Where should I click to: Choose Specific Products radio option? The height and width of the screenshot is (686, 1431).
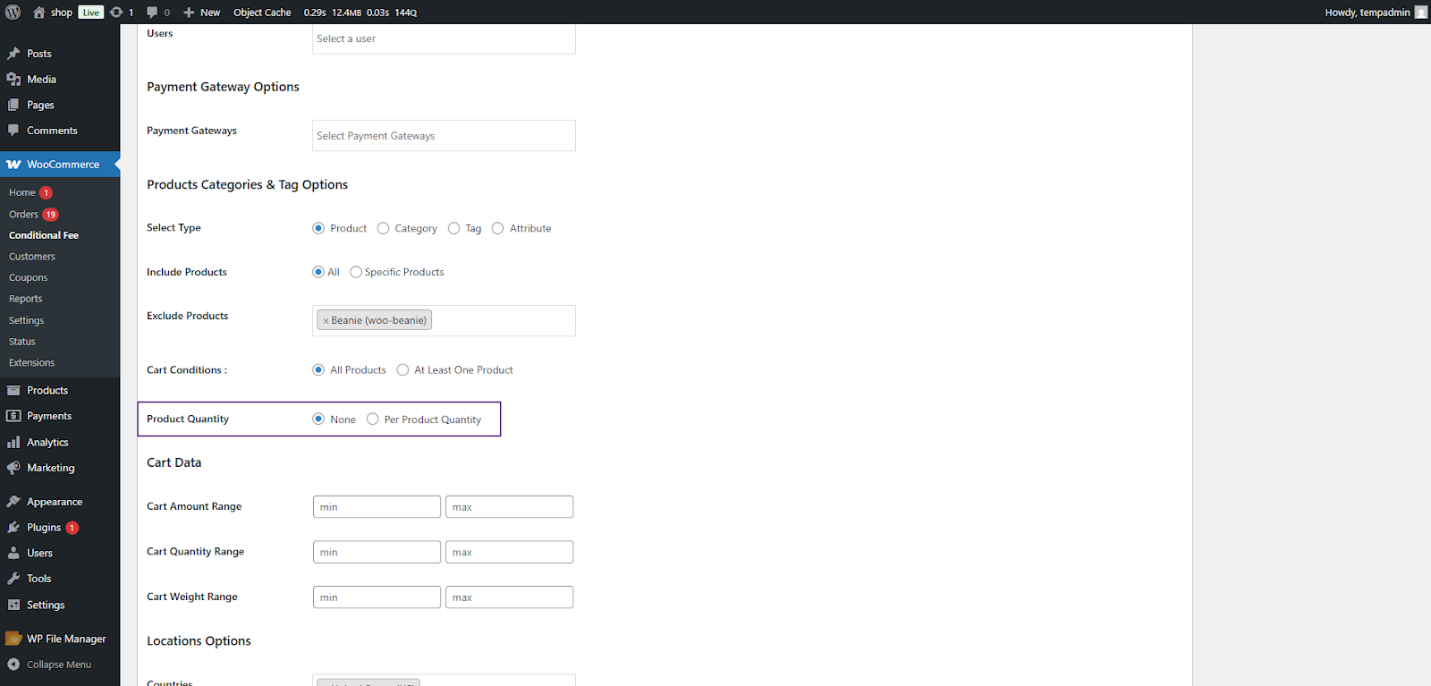[x=356, y=272]
